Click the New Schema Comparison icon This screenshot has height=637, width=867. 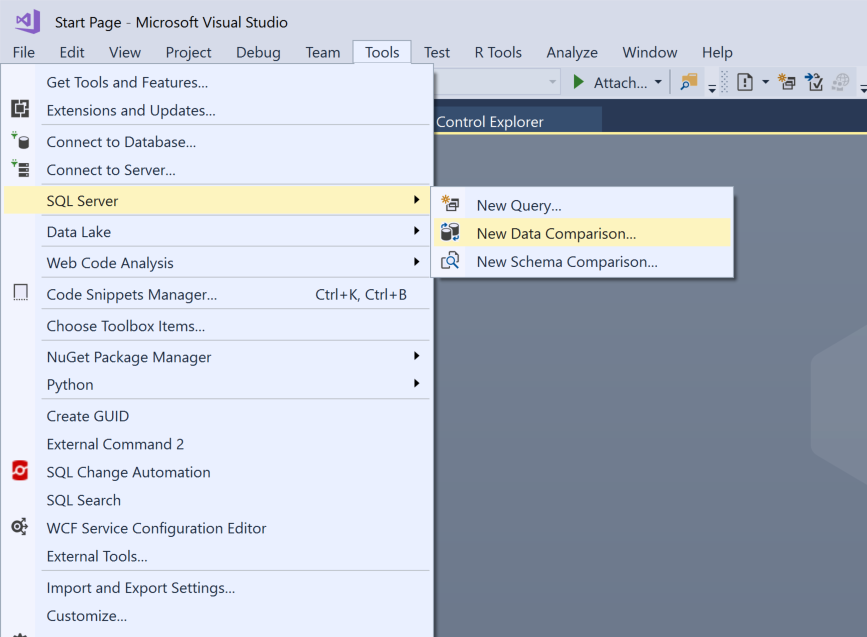click(451, 261)
